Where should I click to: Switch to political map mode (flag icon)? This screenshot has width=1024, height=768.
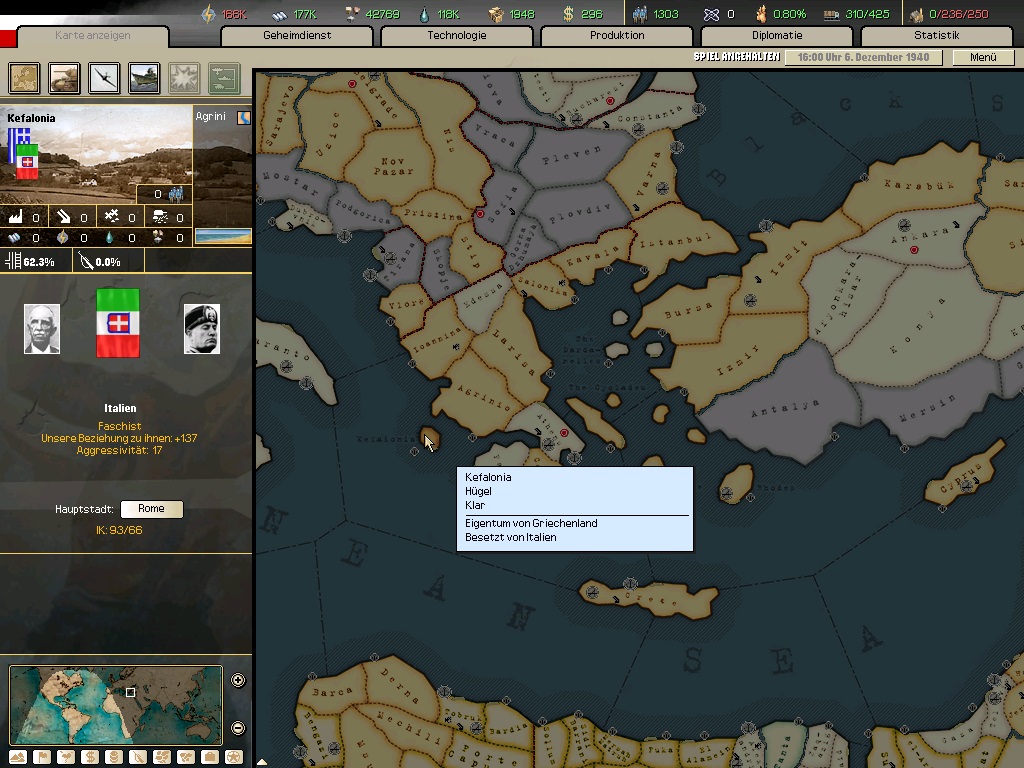coord(42,757)
